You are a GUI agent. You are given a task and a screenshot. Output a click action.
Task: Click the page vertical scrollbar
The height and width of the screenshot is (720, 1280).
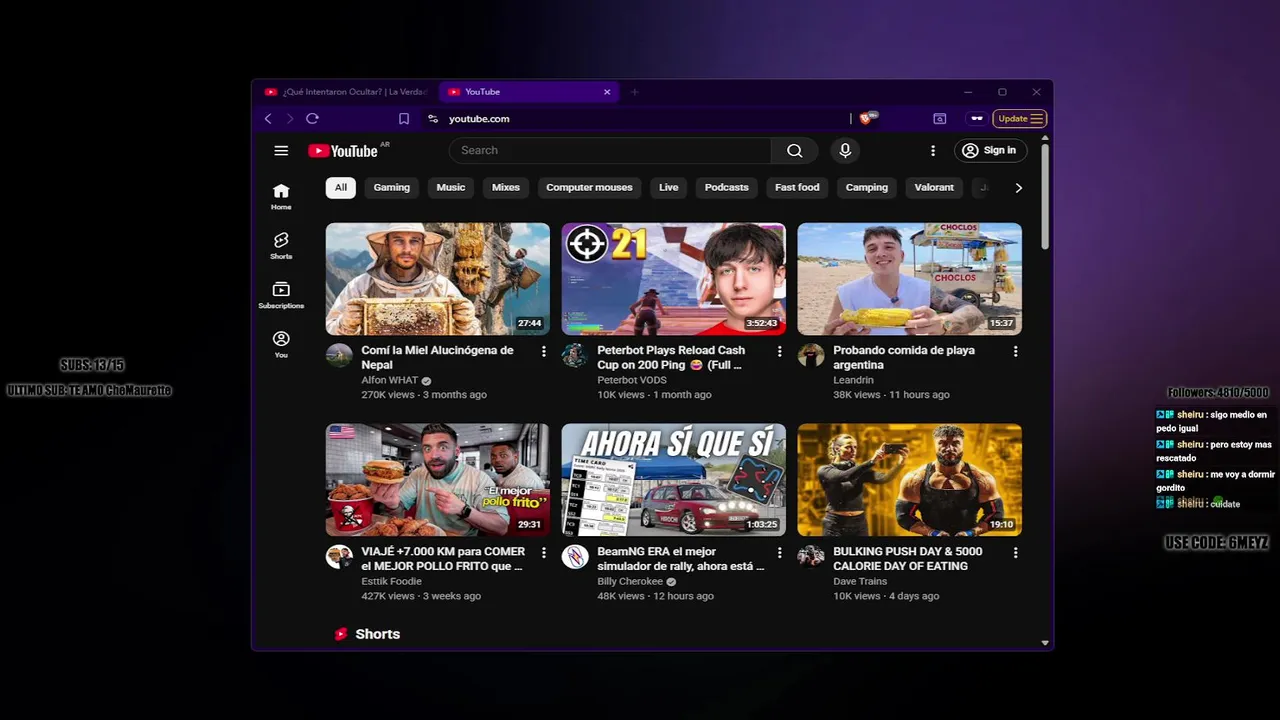point(1045,197)
